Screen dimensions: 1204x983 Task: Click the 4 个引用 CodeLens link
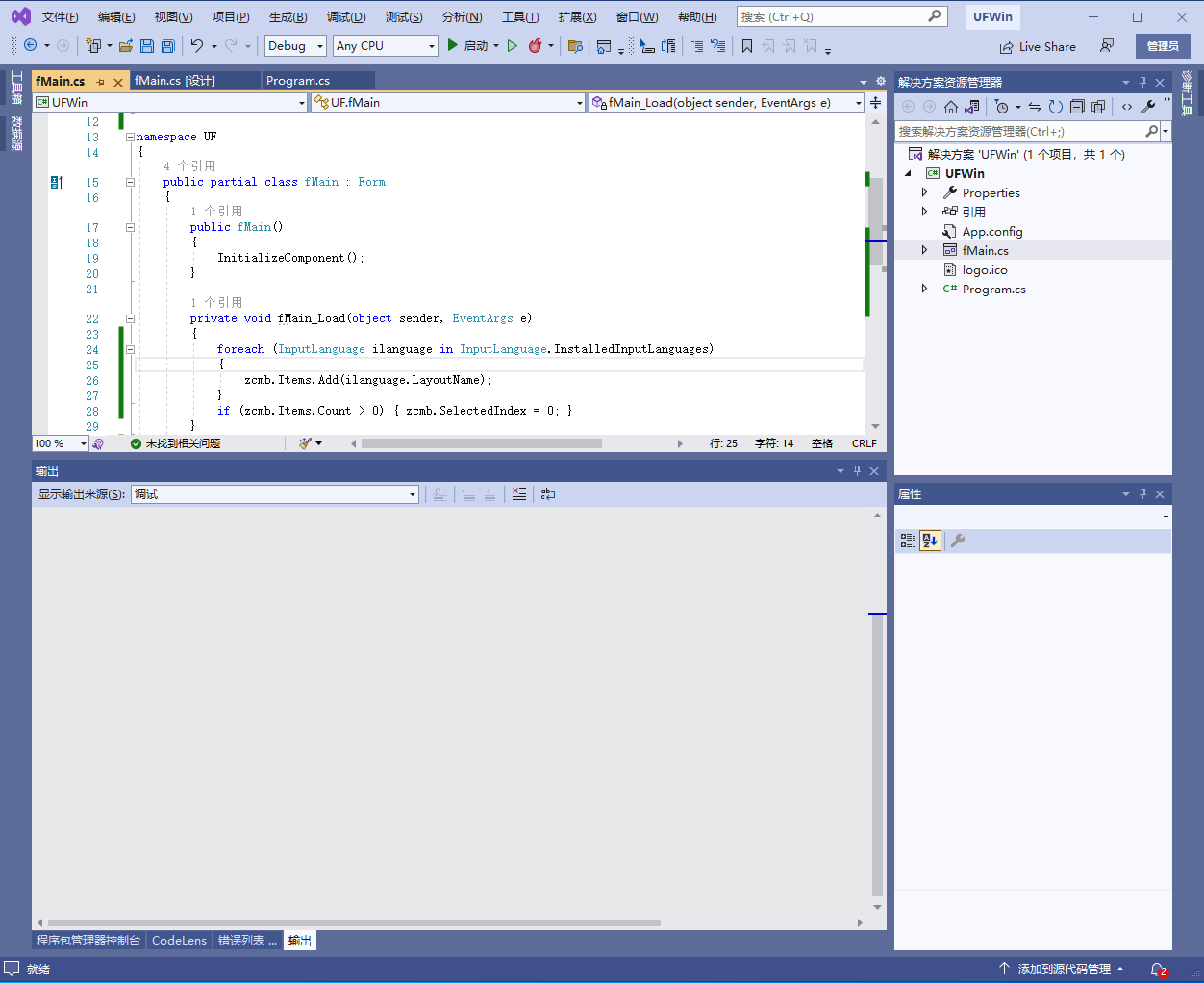point(189,166)
